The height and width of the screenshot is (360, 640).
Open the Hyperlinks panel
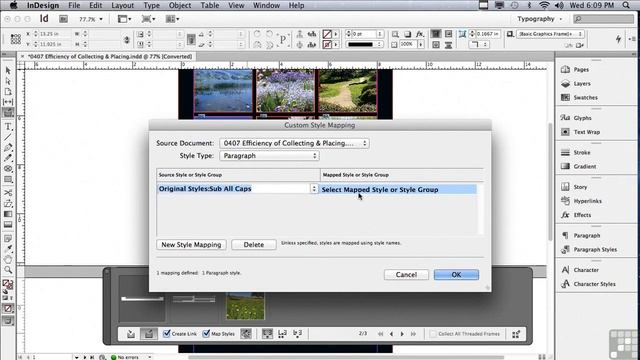(580, 201)
